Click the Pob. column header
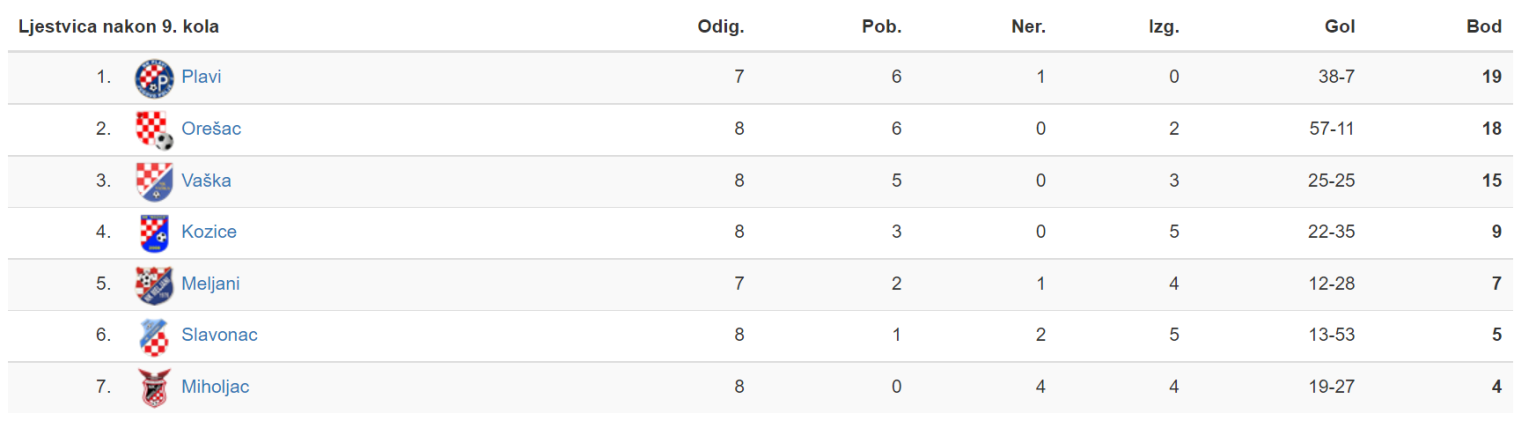The image size is (1536, 428). point(882,27)
